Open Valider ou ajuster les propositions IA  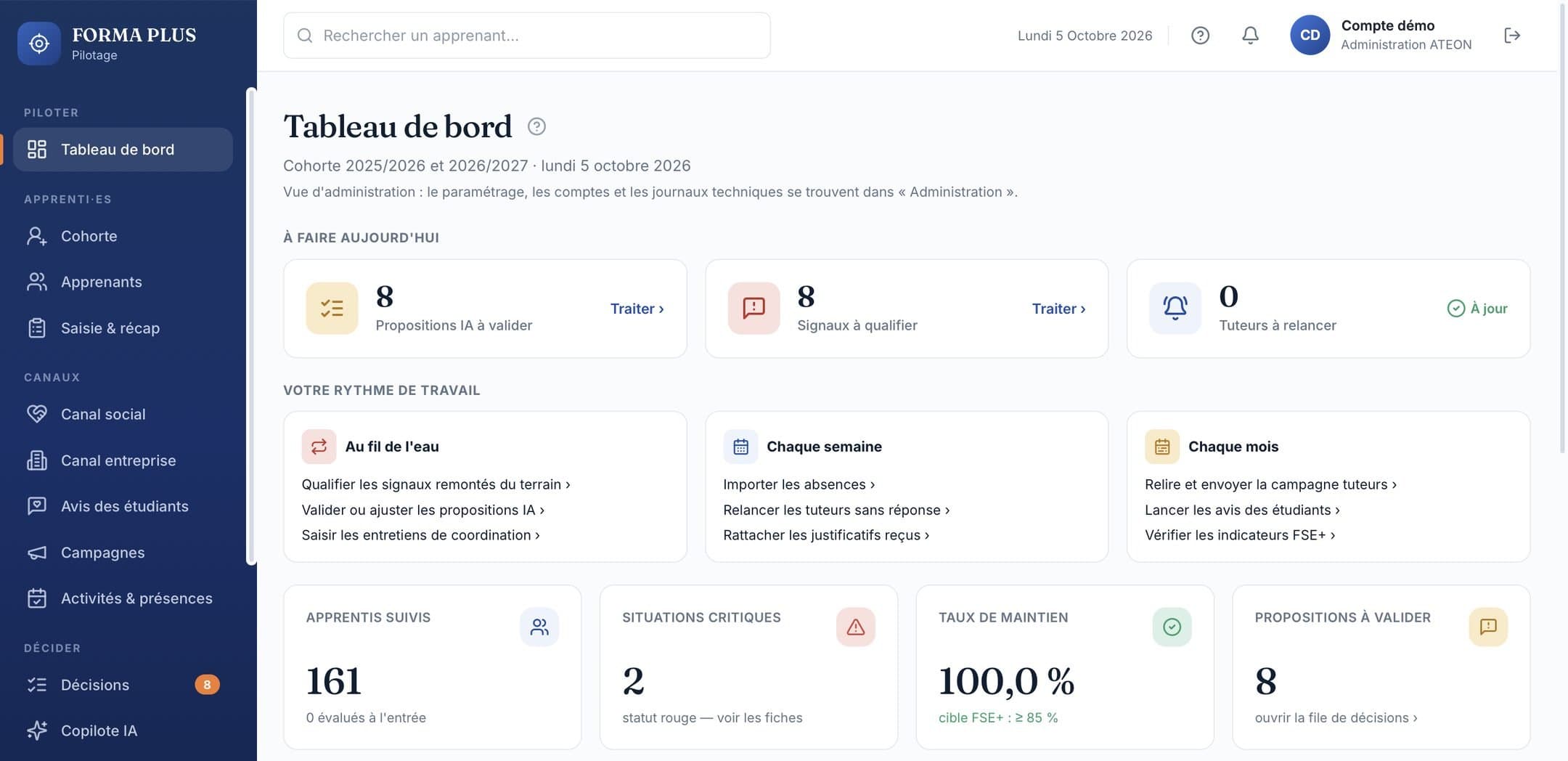422,510
